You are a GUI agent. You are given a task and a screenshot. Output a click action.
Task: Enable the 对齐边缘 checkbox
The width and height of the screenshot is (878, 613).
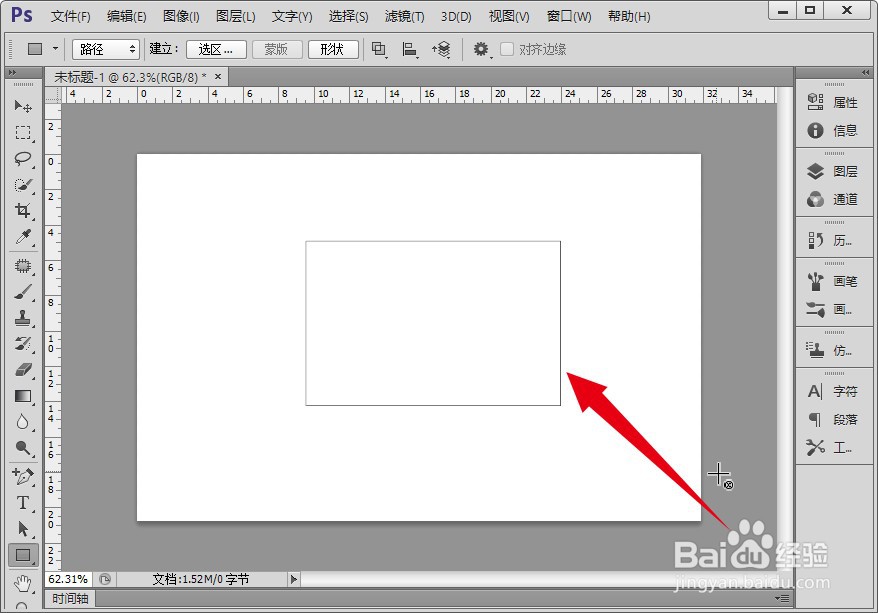click(x=507, y=49)
